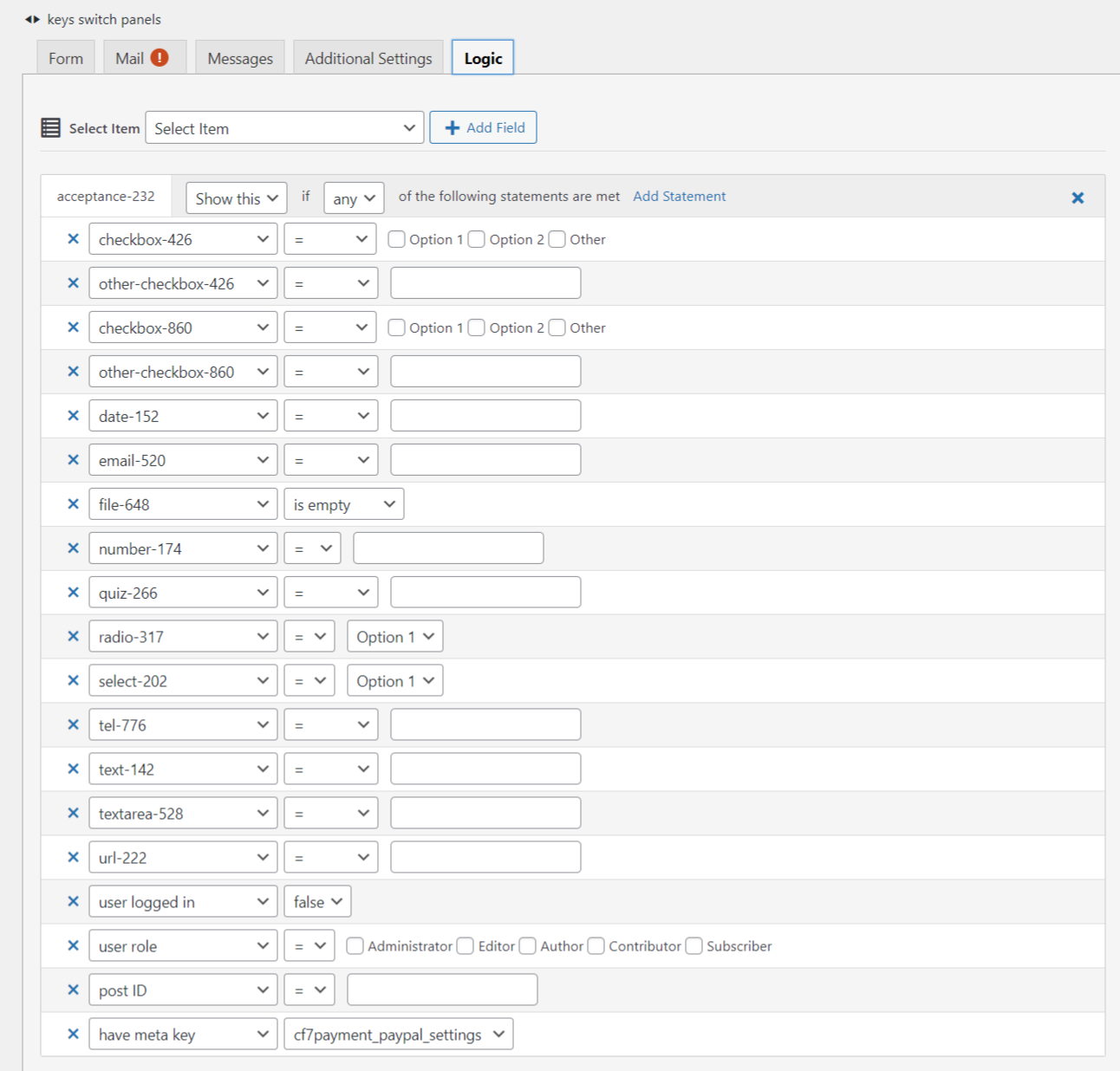Delete the have meta key row

point(73,1034)
